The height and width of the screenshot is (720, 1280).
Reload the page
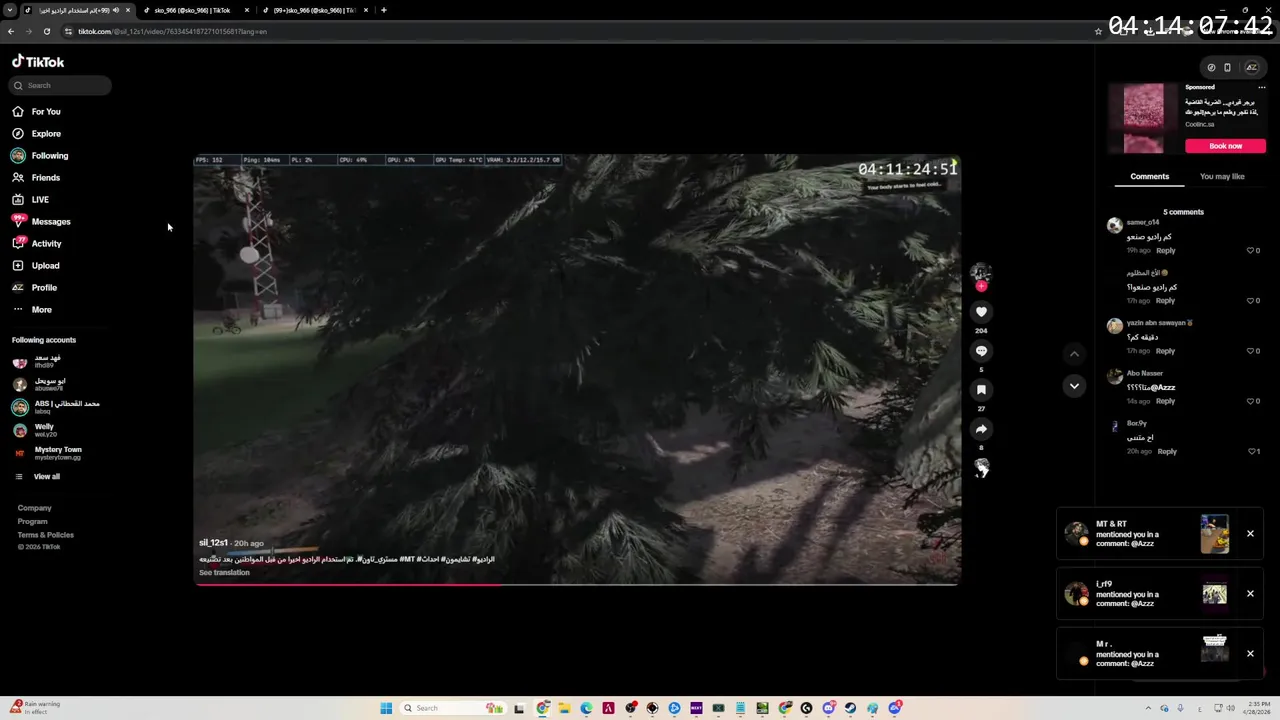(46, 32)
